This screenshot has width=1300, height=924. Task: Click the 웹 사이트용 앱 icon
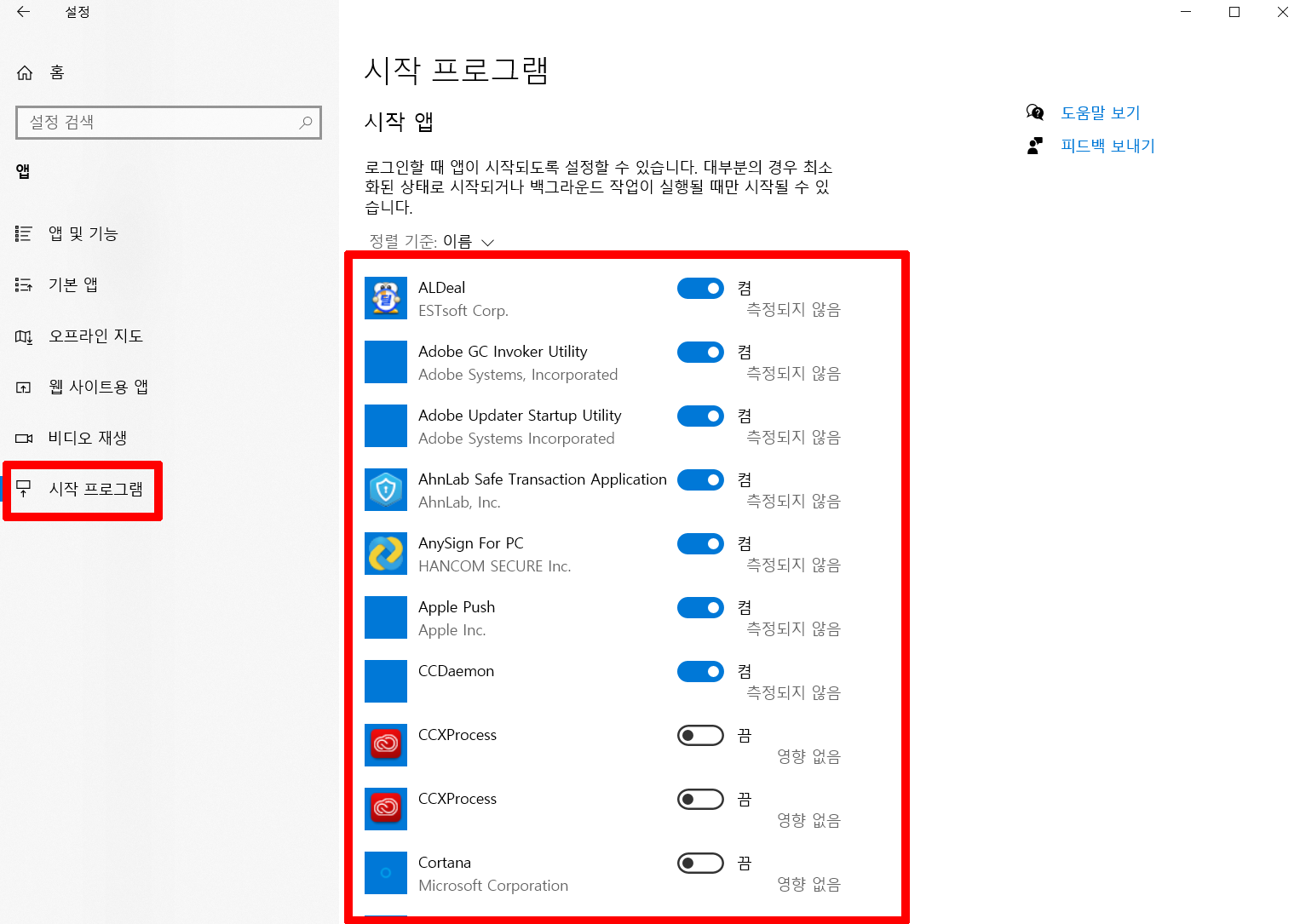point(24,387)
